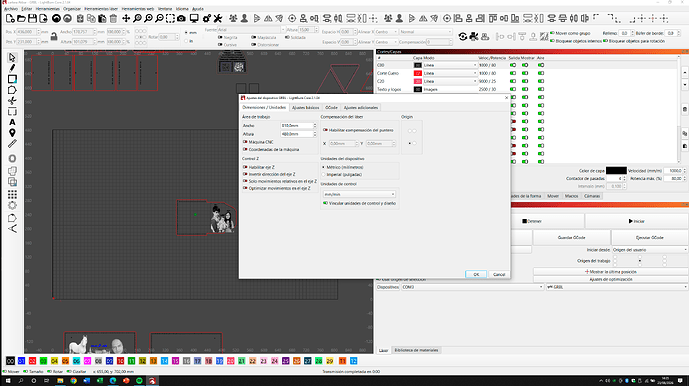Toggle Optimizar movimientos en el eje Z
The width and height of the screenshot is (689, 386).
click(245, 188)
